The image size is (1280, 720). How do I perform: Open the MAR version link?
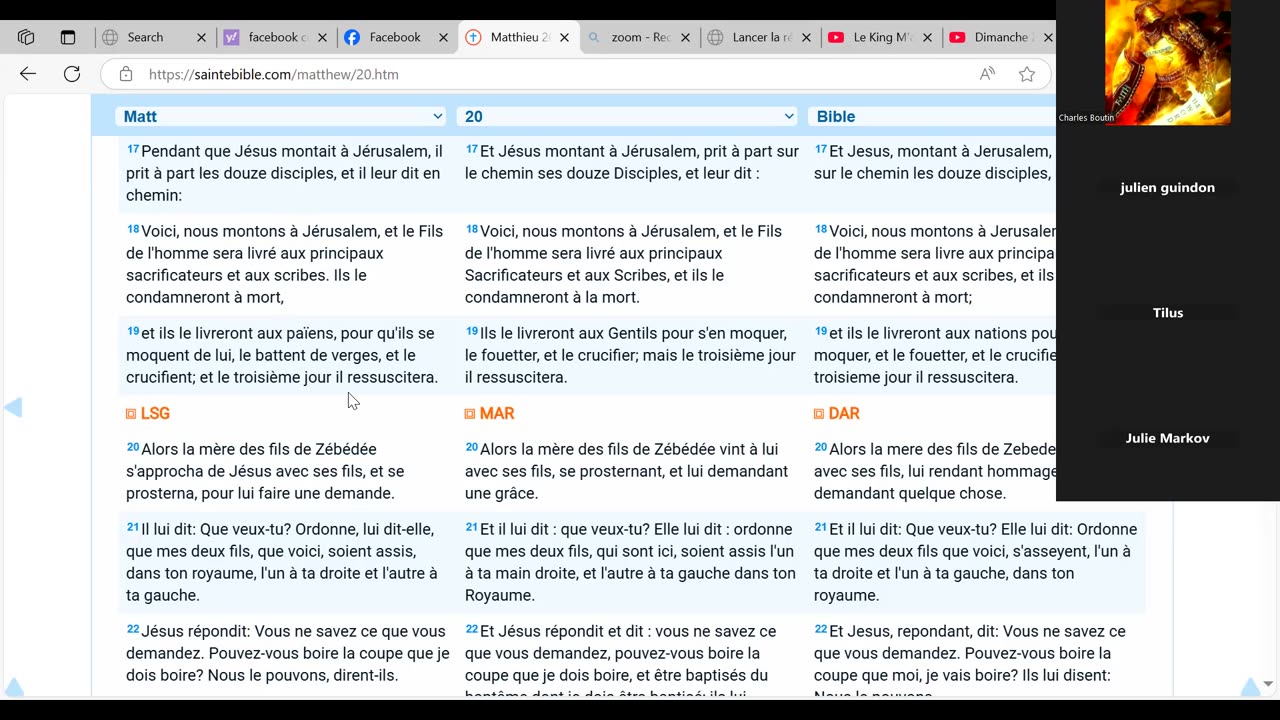497,413
